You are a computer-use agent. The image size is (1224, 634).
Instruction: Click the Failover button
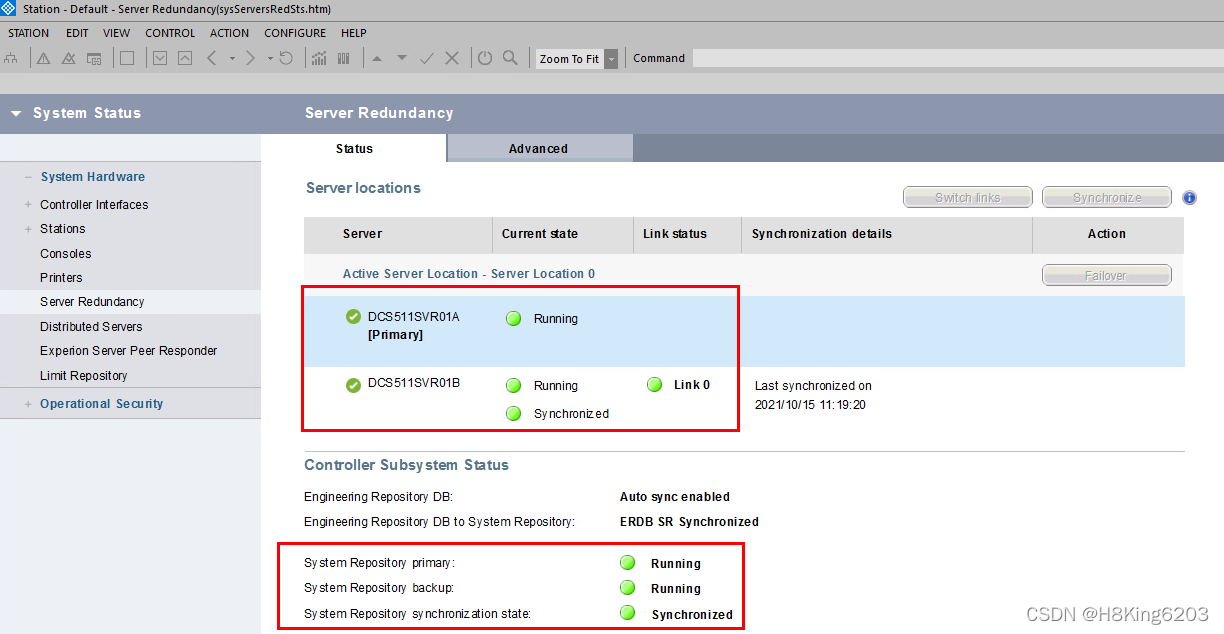[1106, 275]
